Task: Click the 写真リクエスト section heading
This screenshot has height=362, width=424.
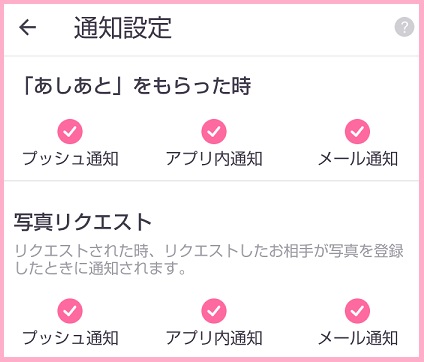Action: [x=83, y=222]
